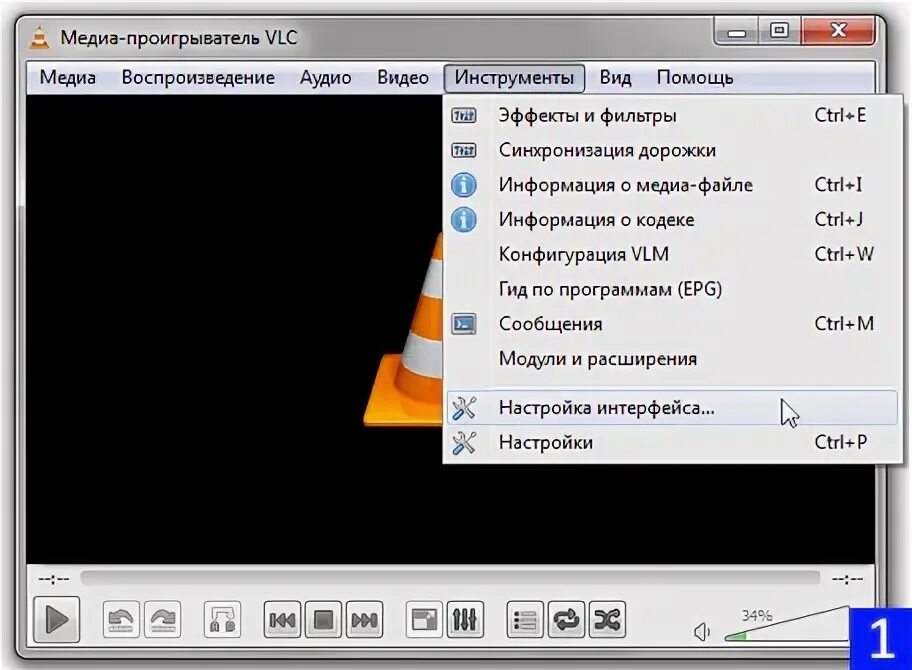This screenshot has height=670, width=912.
Task: Select Модули и расширения
Action: [672, 358]
